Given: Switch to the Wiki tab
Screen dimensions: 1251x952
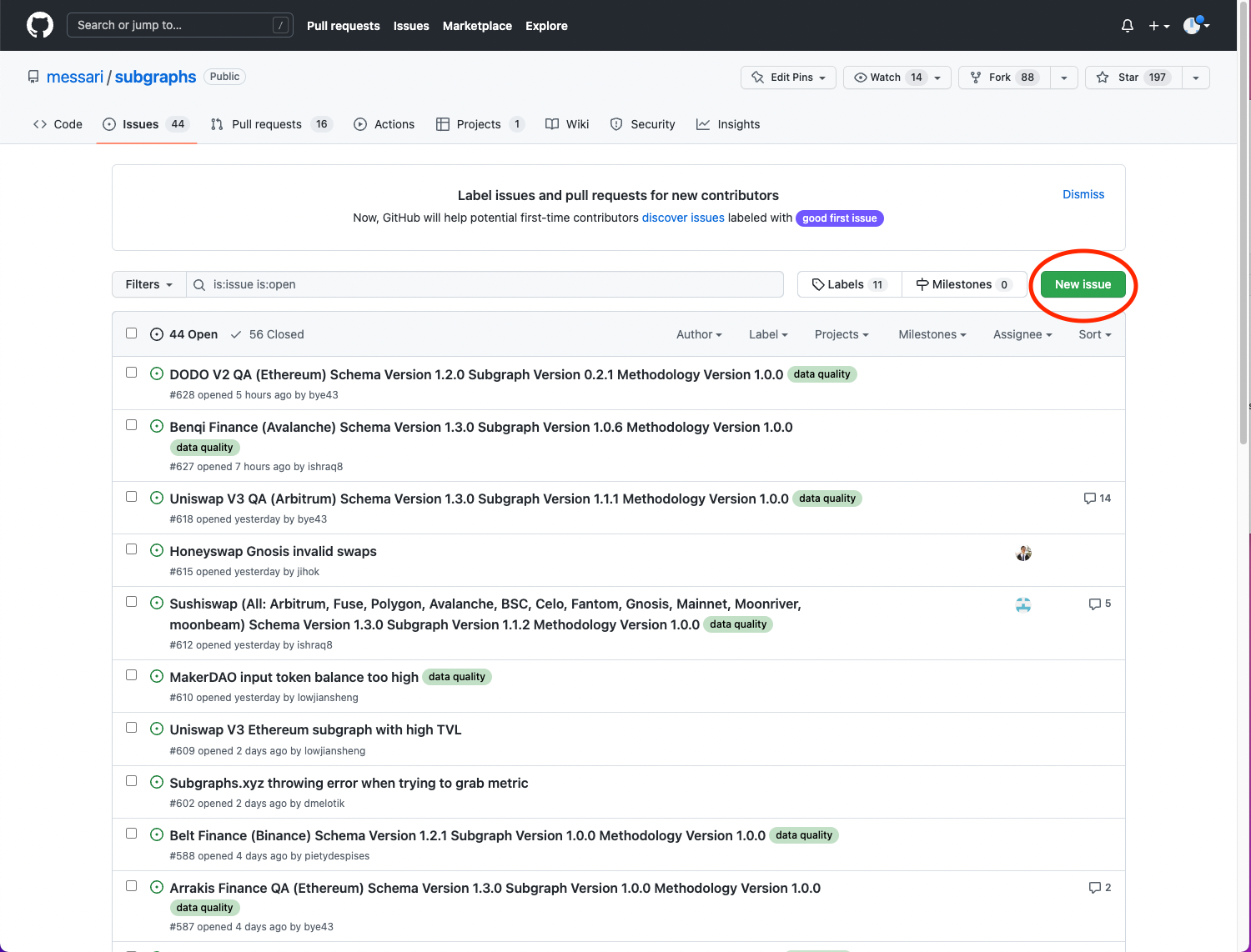Looking at the screenshot, I should [567, 124].
